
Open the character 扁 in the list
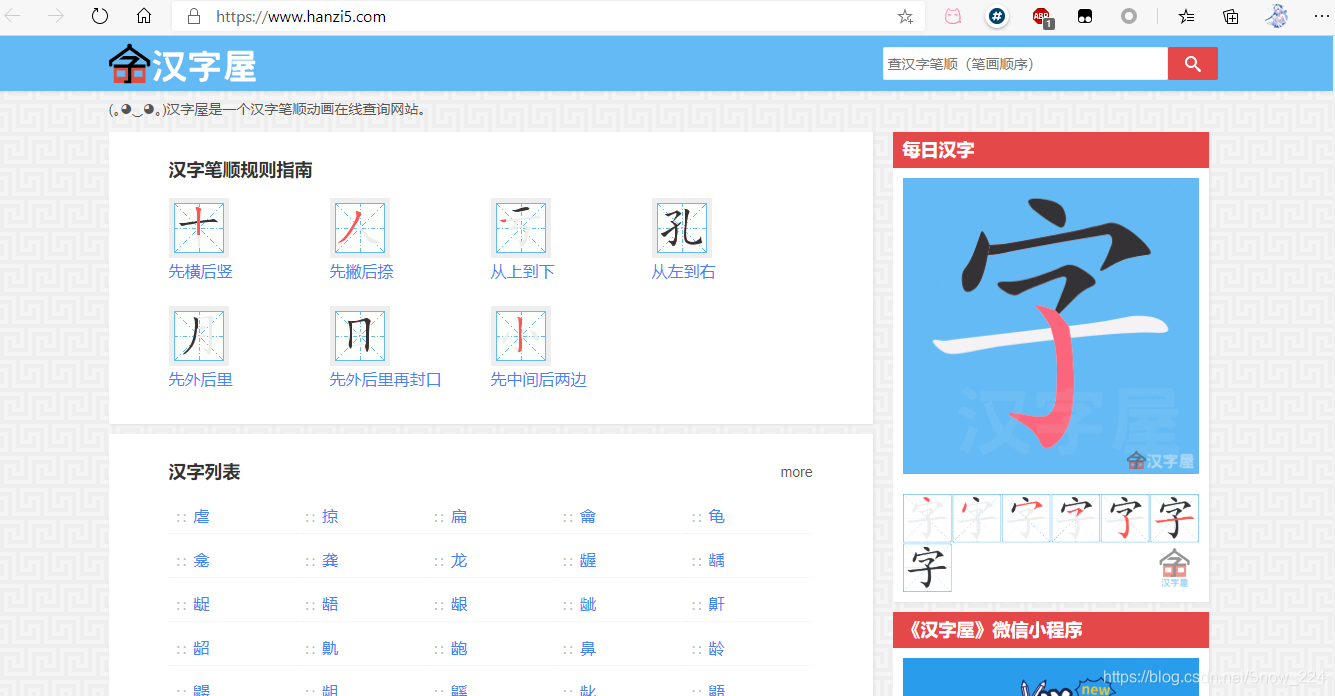click(x=459, y=516)
